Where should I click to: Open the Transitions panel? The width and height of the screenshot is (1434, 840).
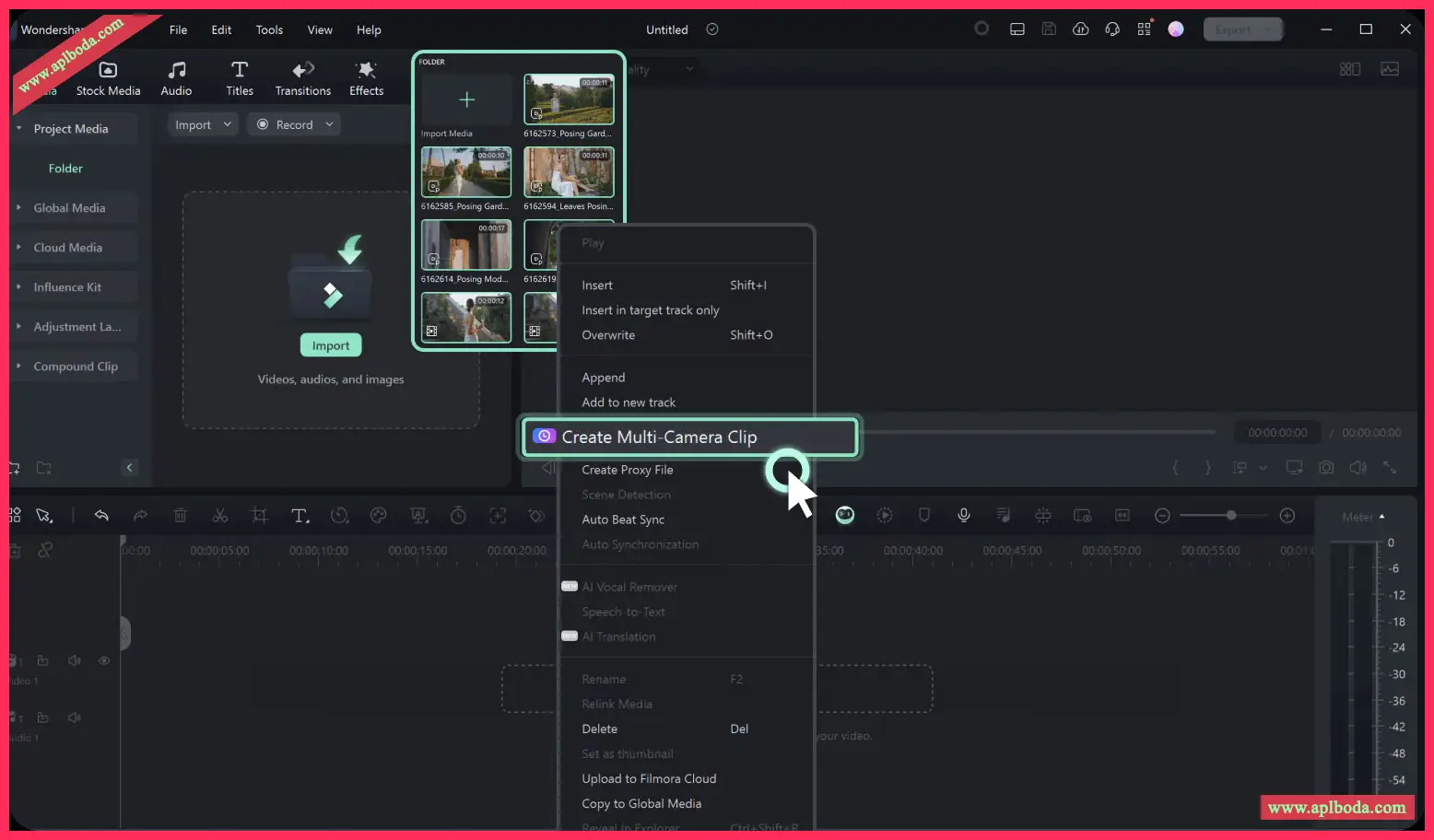click(x=302, y=78)
